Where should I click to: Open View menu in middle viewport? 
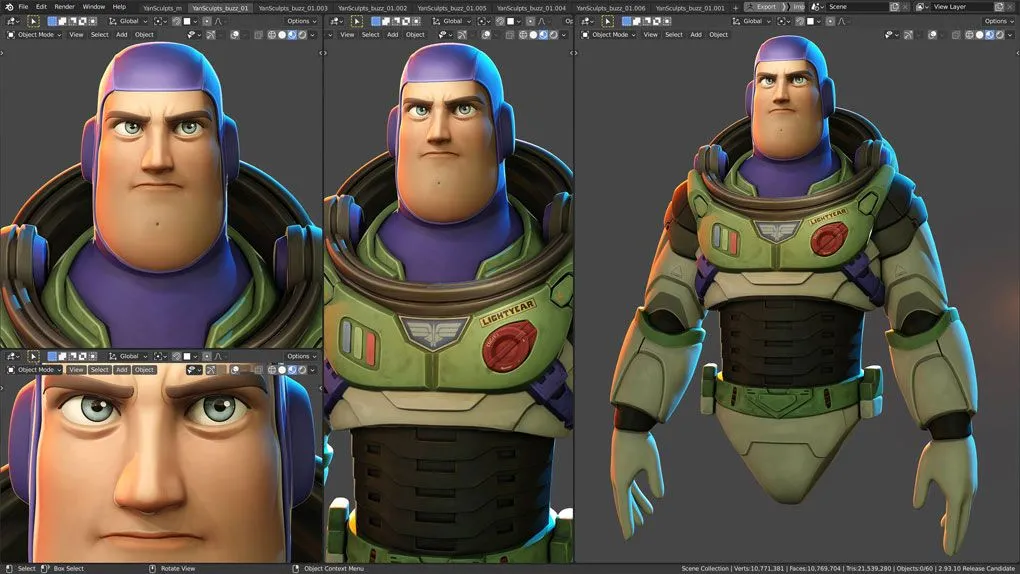(347, 34)
